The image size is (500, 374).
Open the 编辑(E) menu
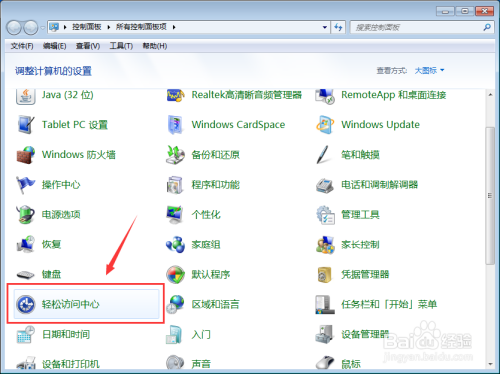(x=54, y=46)
